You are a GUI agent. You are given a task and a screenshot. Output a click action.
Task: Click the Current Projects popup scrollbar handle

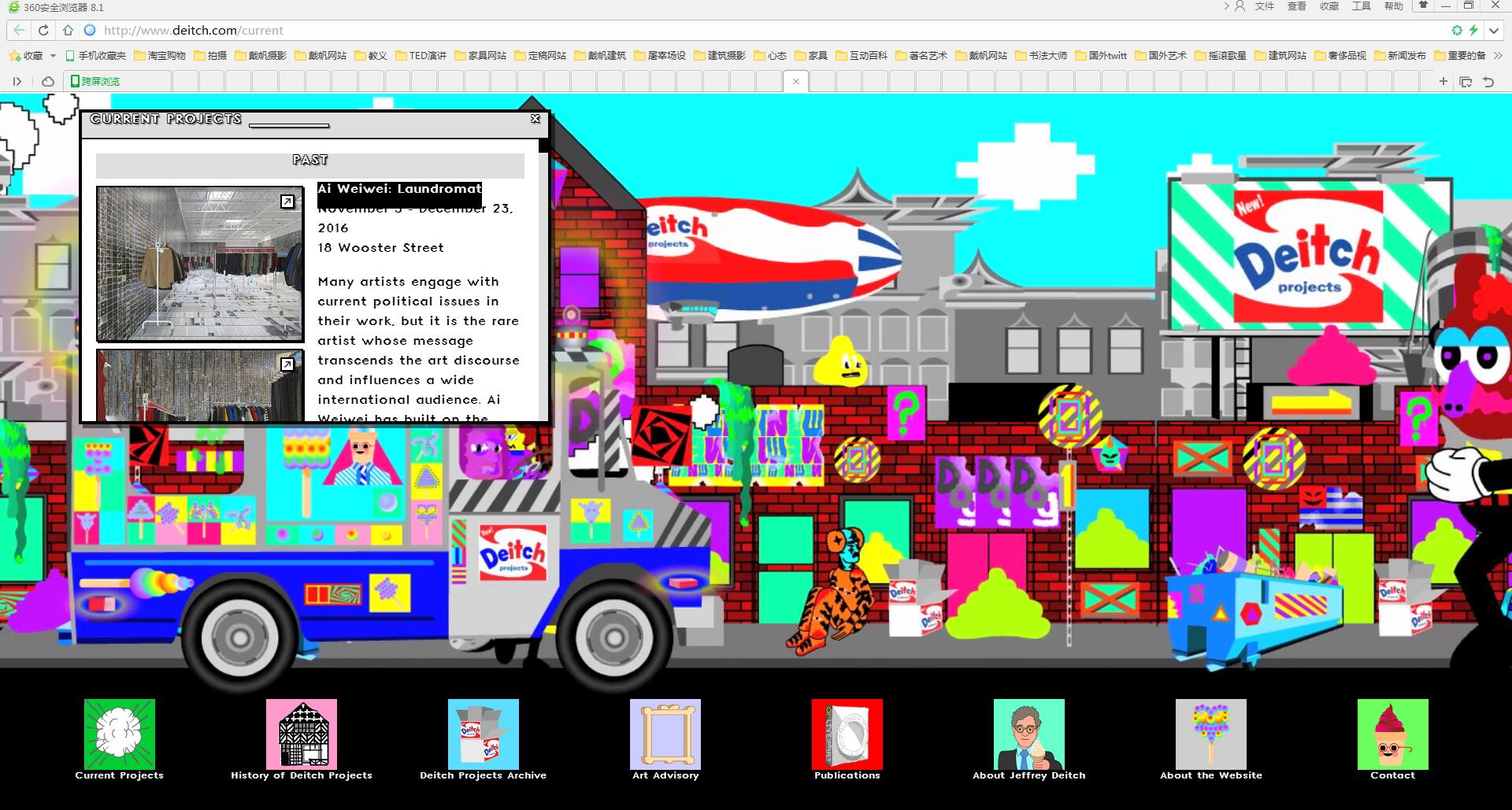(x=543, y=146)
